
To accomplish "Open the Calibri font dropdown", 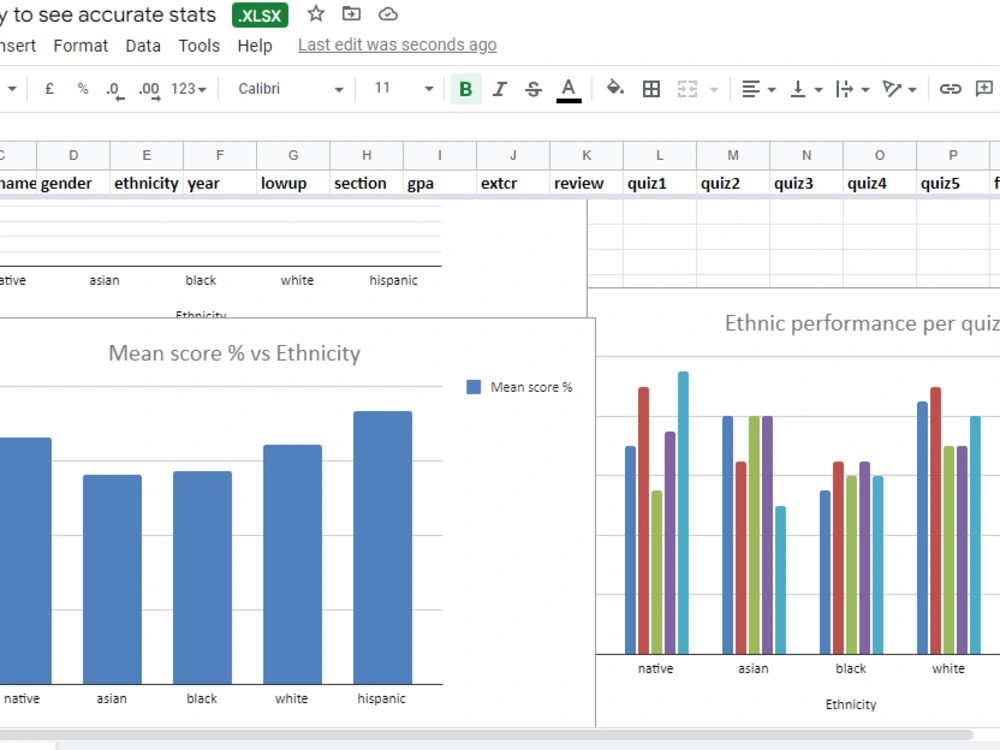I will [291, 89].
